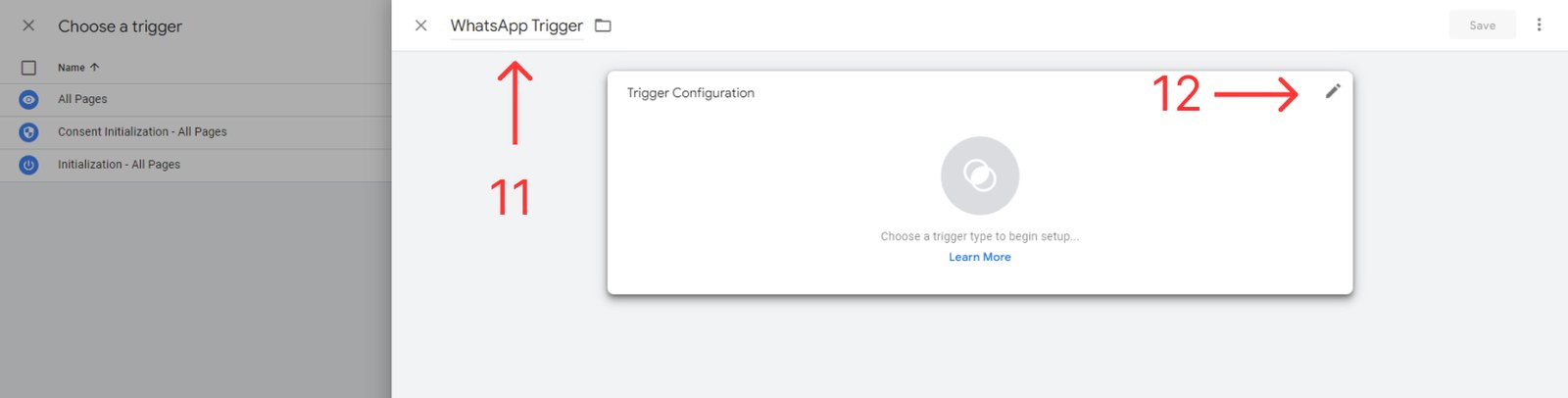The image size is (1568, 398).
Task: Open the Learn More link
Action: point(979,257)
